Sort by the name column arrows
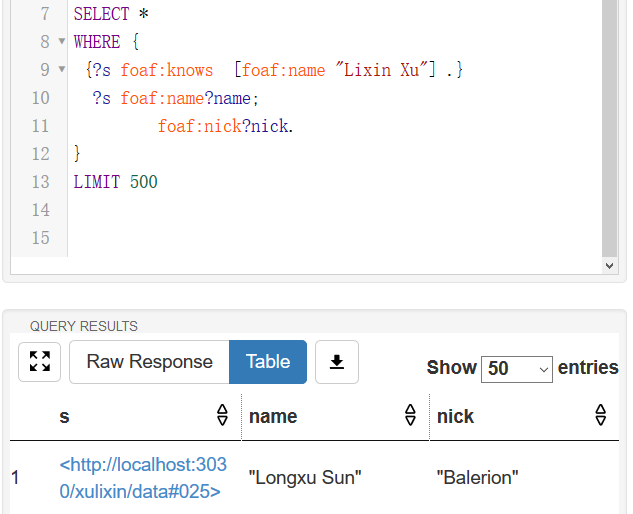This screenshot has height=514, width=633. pos(410,416)
